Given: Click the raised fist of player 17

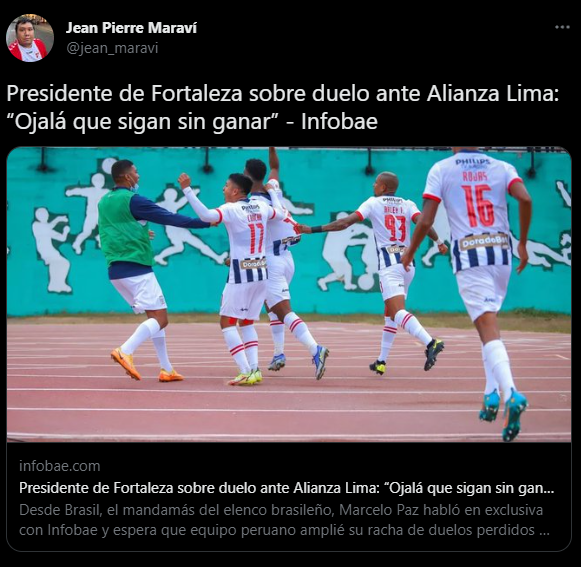Looking at the screenshot, I should [x=184, y=180].
